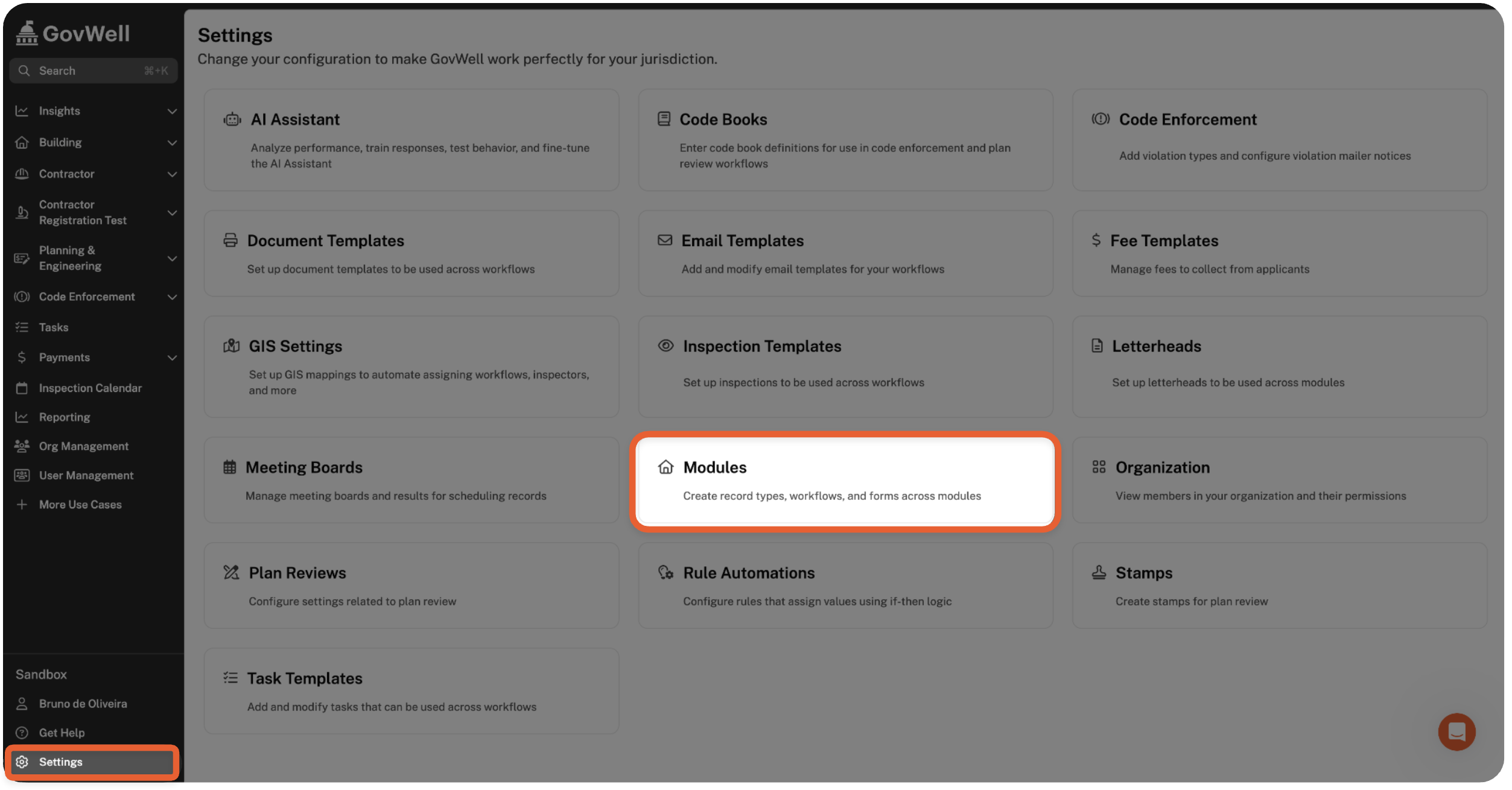
Task: Open the Email Templates card
Action: point(845,253)
